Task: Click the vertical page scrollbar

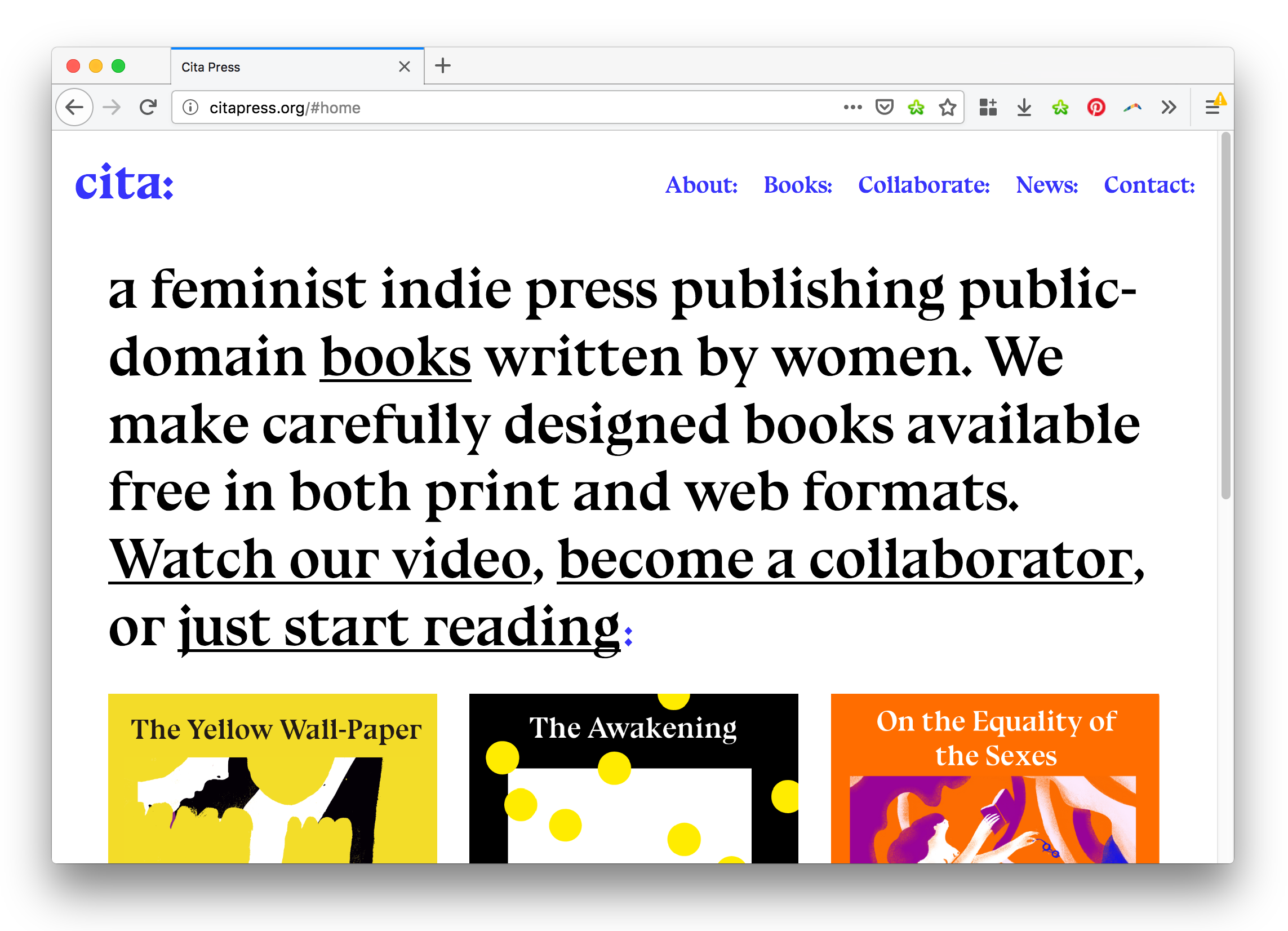Action: point(1225,316)
